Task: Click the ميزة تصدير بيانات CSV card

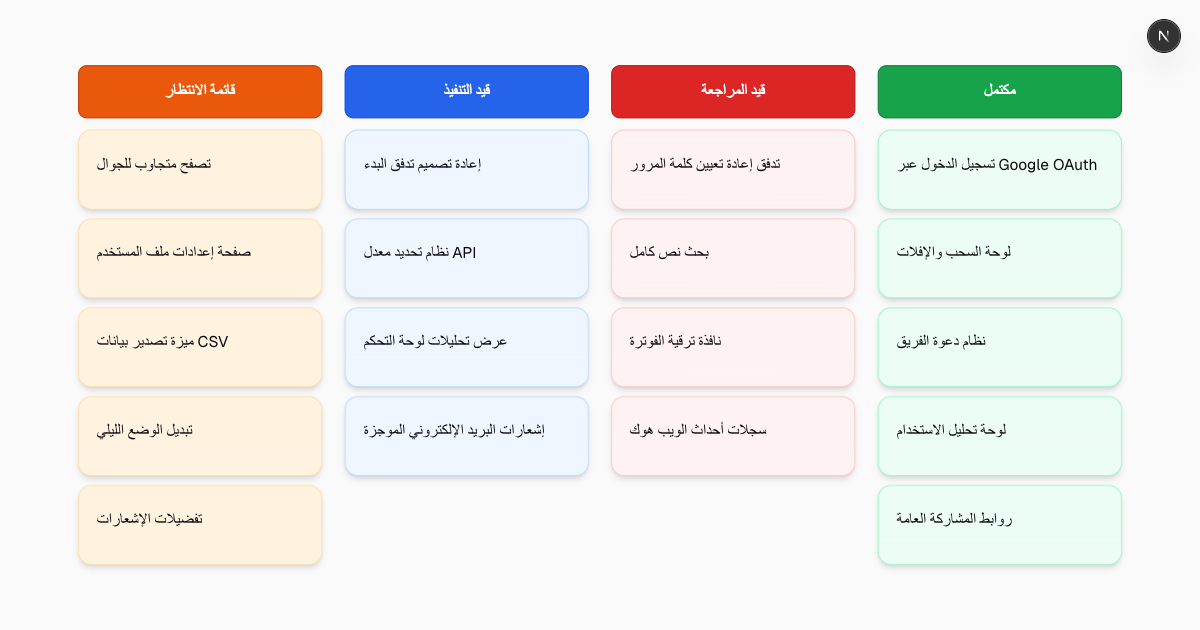Action: pyautogui.click(x=200, y=347)
